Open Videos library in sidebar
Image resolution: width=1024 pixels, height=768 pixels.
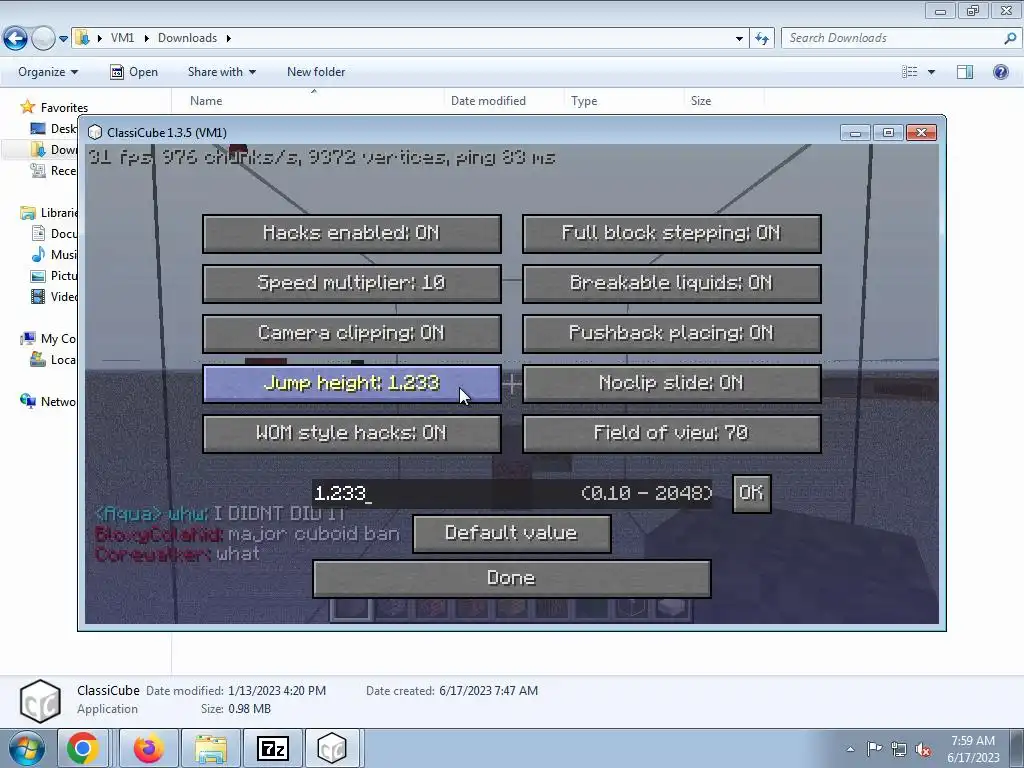tap(54, 296)
